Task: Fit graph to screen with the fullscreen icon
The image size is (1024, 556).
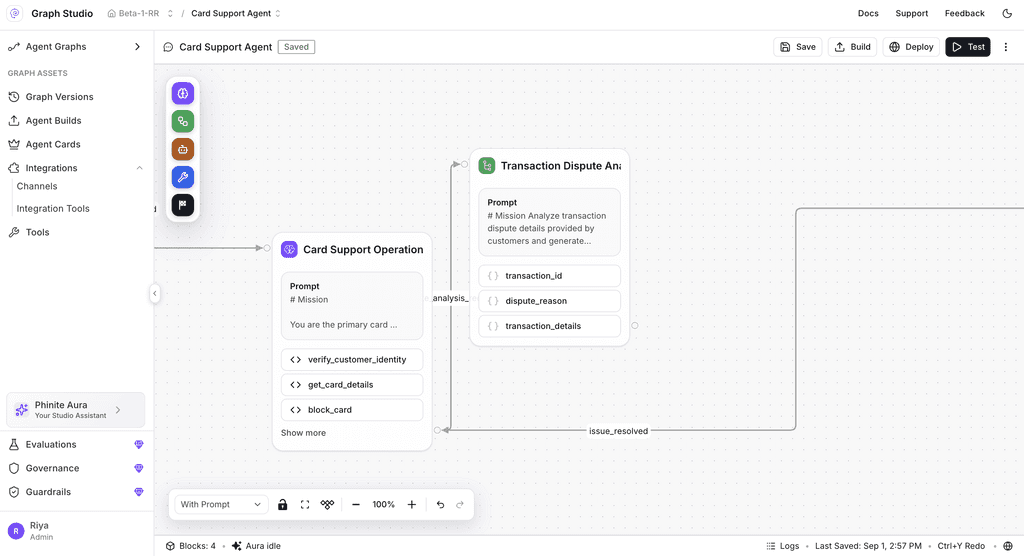Action: pyautogui.click(x=305, y=504)
